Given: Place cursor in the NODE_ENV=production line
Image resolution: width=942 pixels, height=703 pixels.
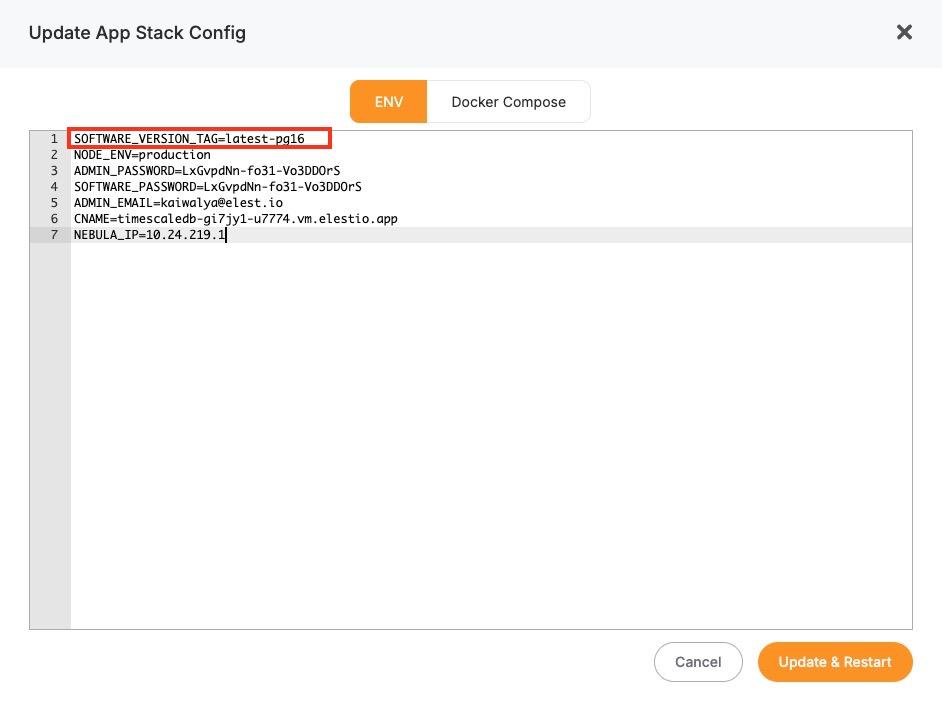Looking at the screenshot, I should pyautogui.click(x=142, y=155).
